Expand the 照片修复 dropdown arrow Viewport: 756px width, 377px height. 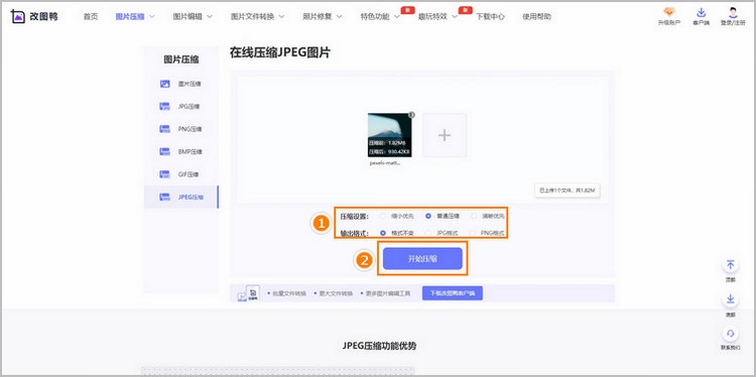339,16
